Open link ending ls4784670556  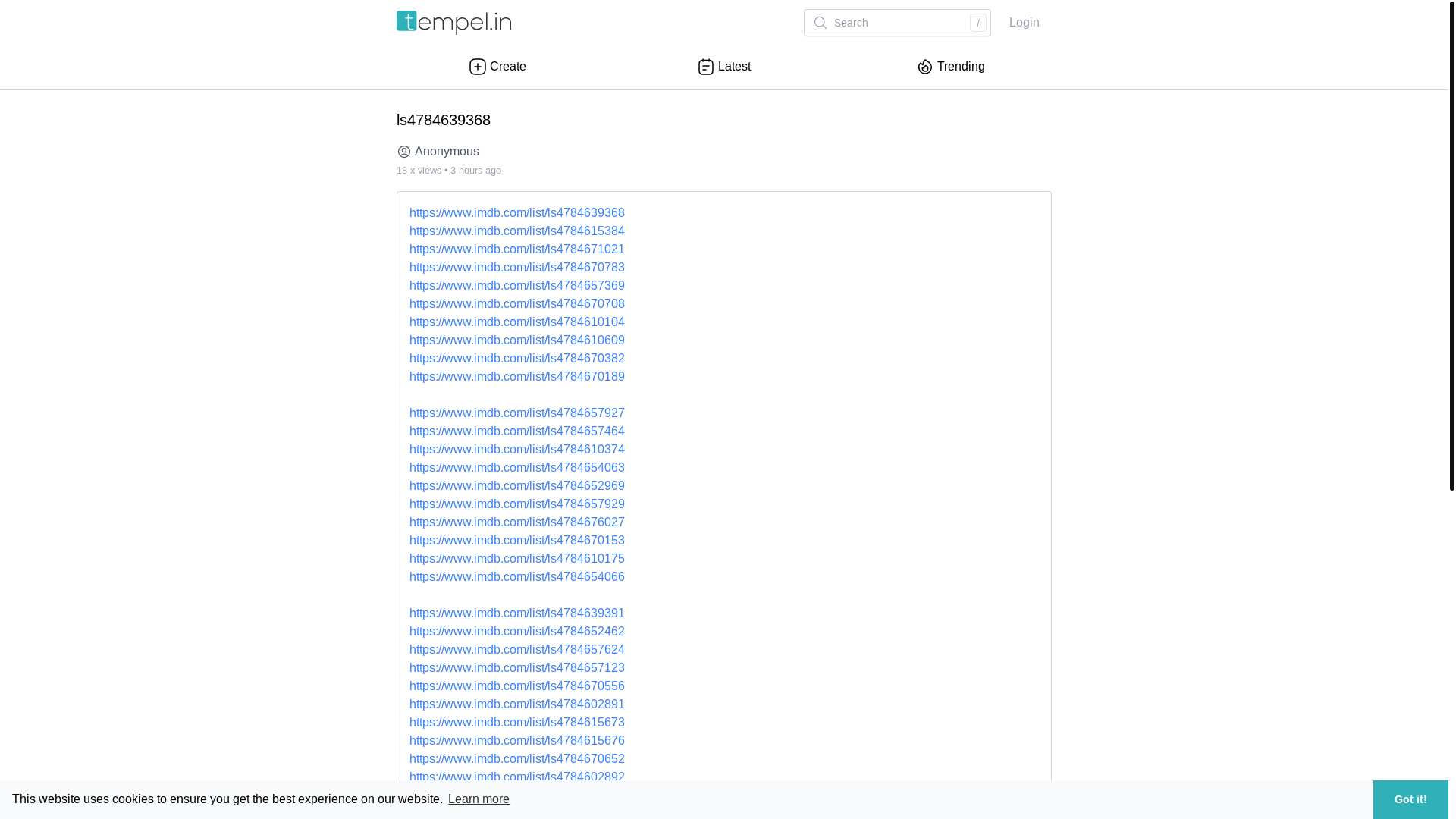click(x=517, y=686)
